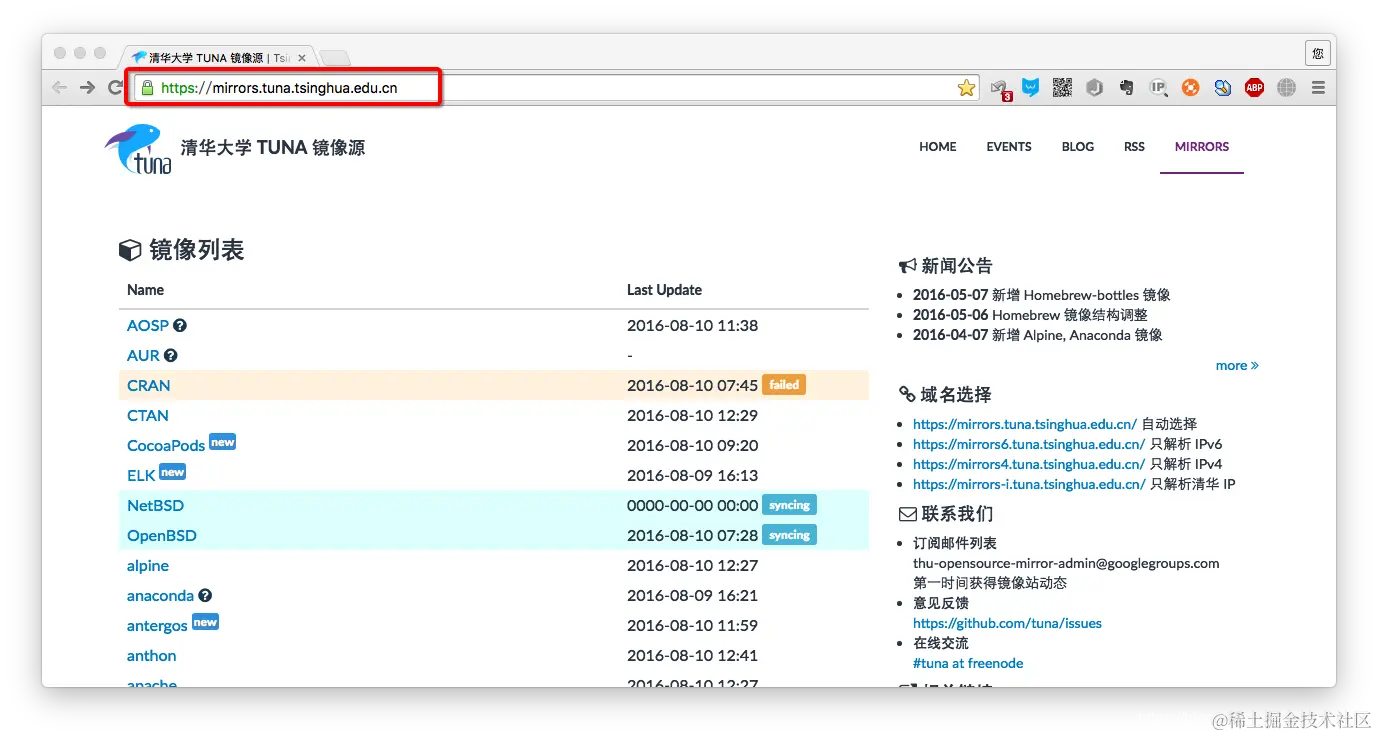
Task: Open the QR code extension
Action: point(1062,88)
